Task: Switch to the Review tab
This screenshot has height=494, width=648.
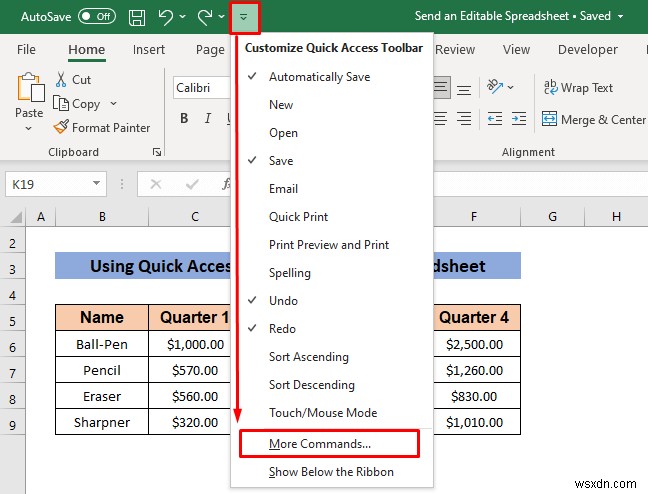Action: 455,50
